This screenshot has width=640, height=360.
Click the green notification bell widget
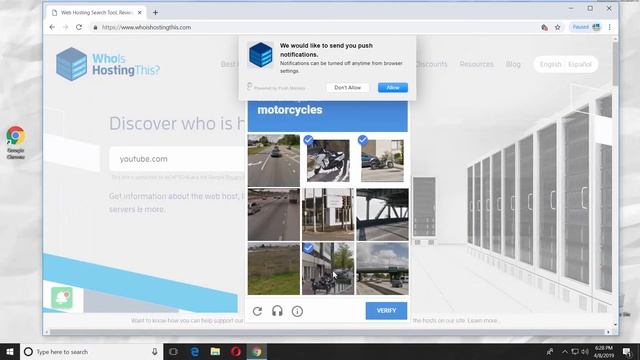62,298
